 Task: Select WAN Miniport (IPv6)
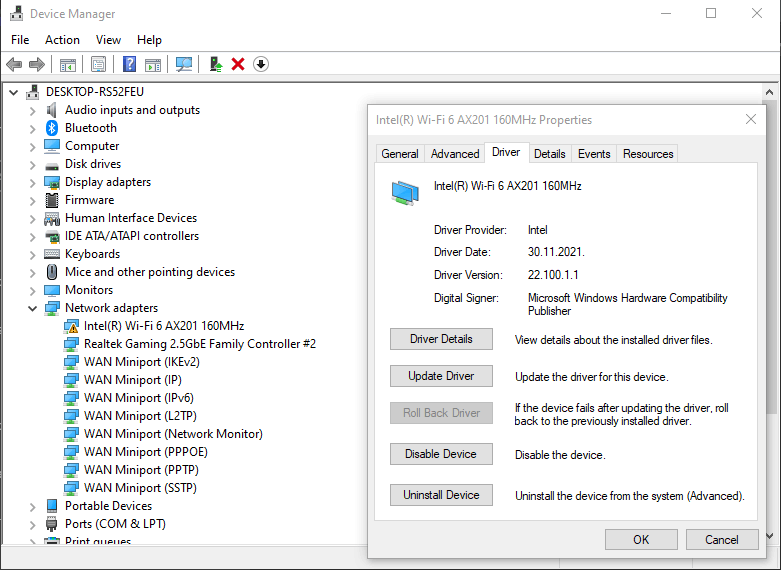coord(139,398)
